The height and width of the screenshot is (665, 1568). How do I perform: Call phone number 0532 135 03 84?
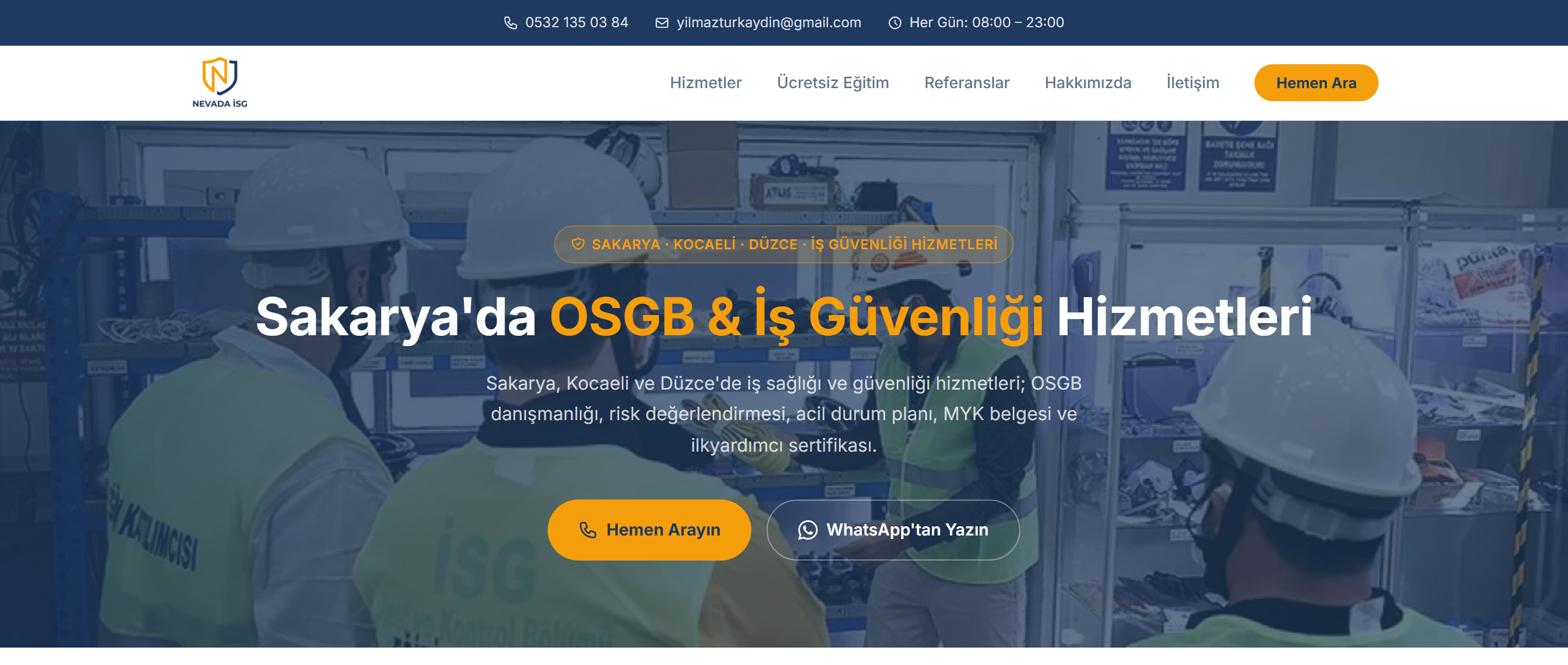[x=577, y=22]
